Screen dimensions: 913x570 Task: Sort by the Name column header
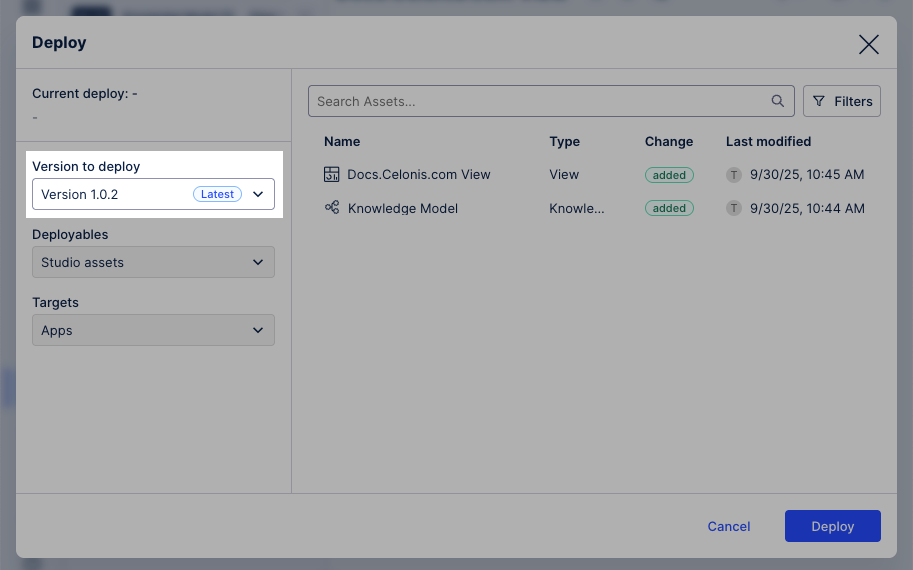(342, 141)
